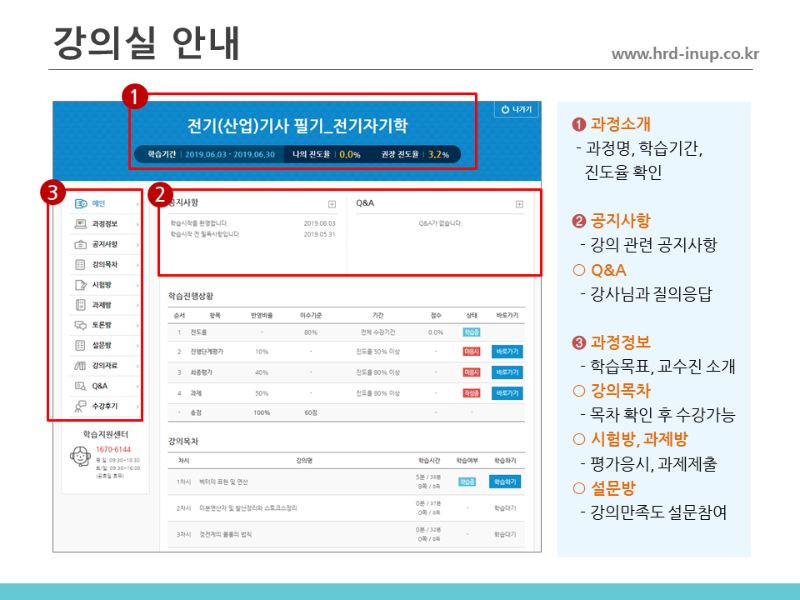
Task: Open notice 학습시작을 환영합니다
Action: pyautogui.click(x=199, y=223)
